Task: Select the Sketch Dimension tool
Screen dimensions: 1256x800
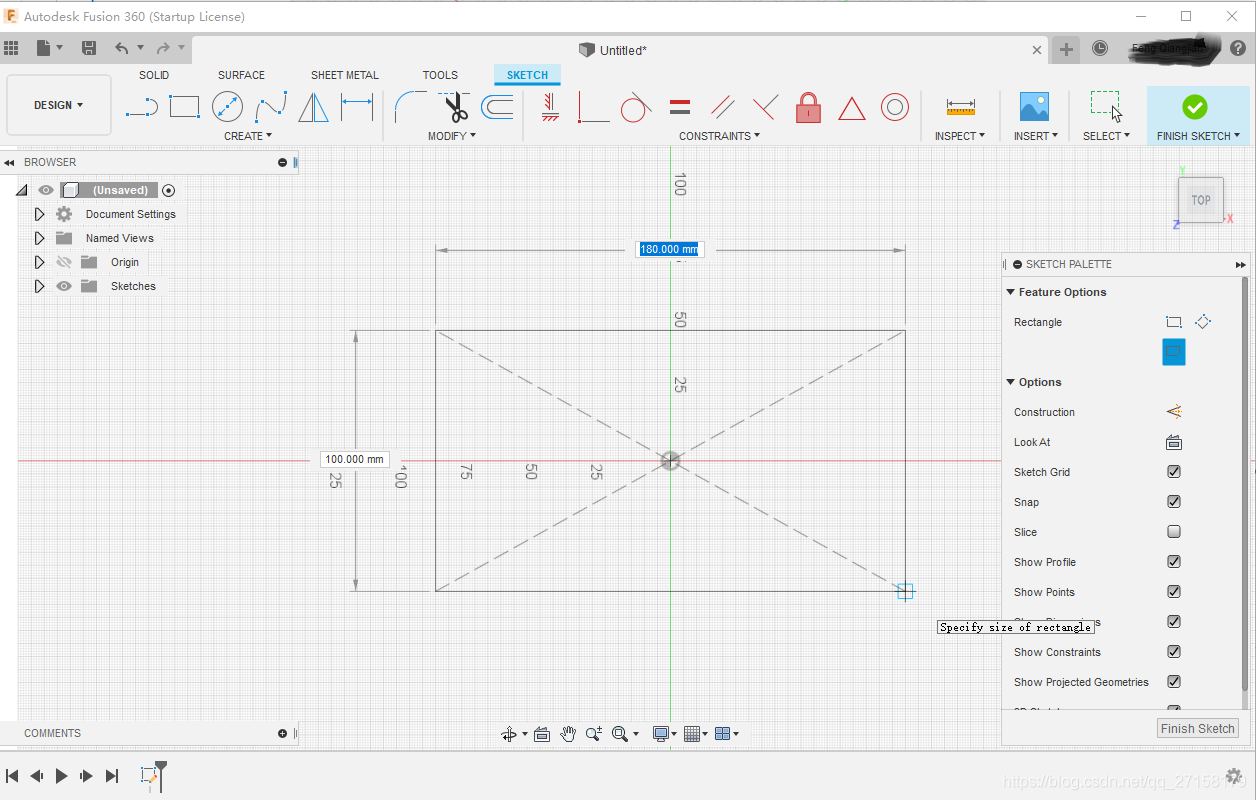Action: (x=356, y=107)
